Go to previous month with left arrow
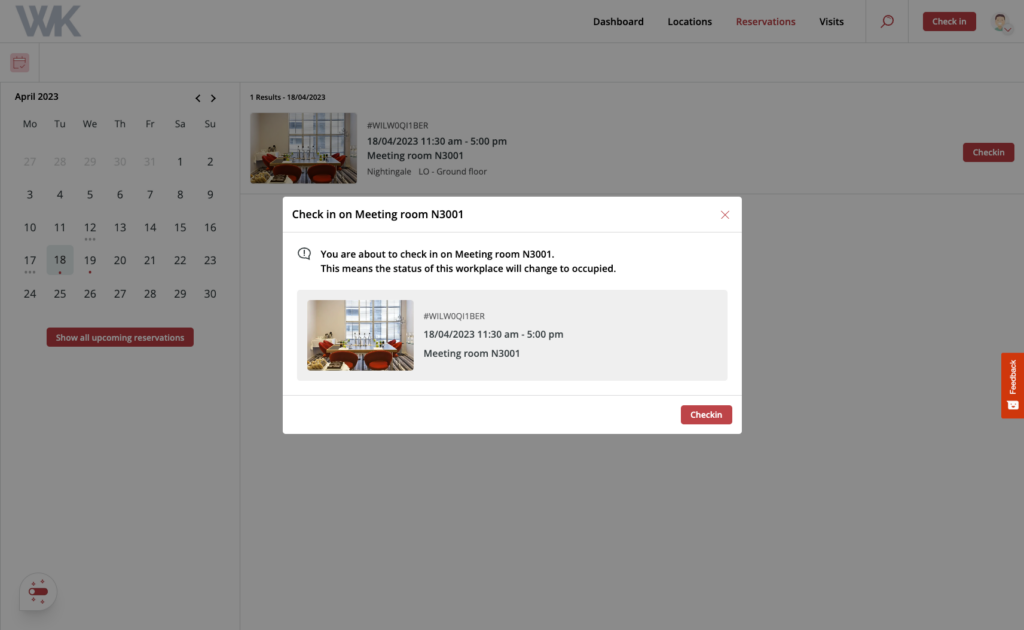Image resolution: width=1024 pixels, height=630 pixels. (x=197, y=98)
